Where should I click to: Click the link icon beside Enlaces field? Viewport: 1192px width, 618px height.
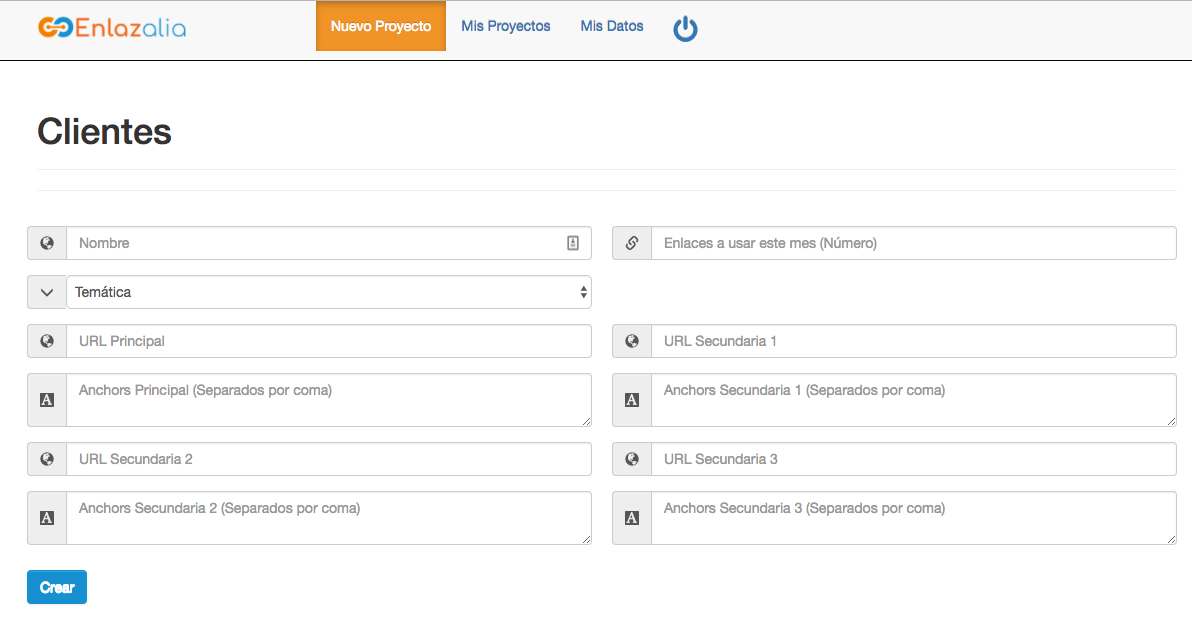pyautogui.click(x=632, y=243)
